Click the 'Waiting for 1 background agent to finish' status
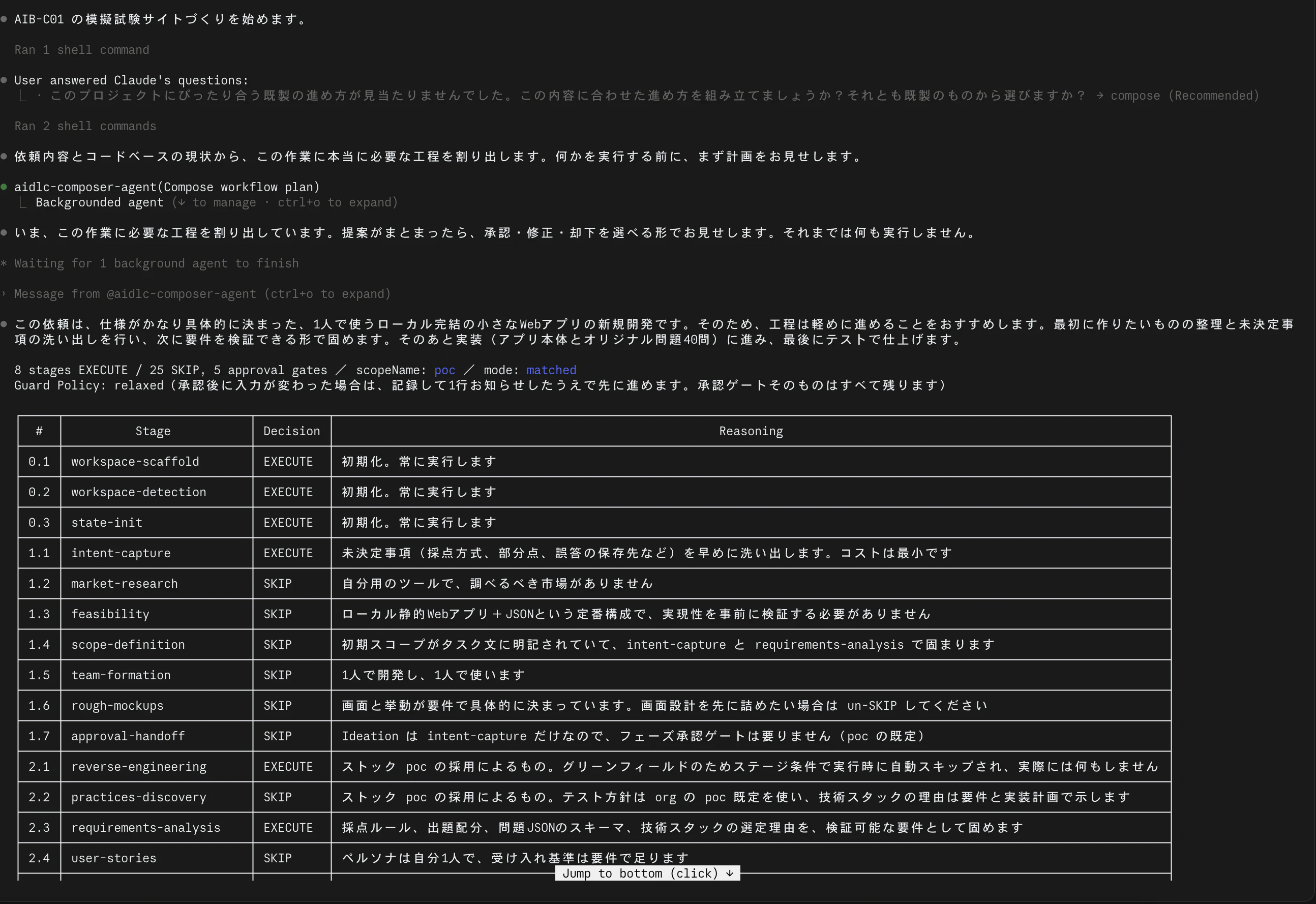The height and width of the screenshot is (904, 1316). [156, 263]
